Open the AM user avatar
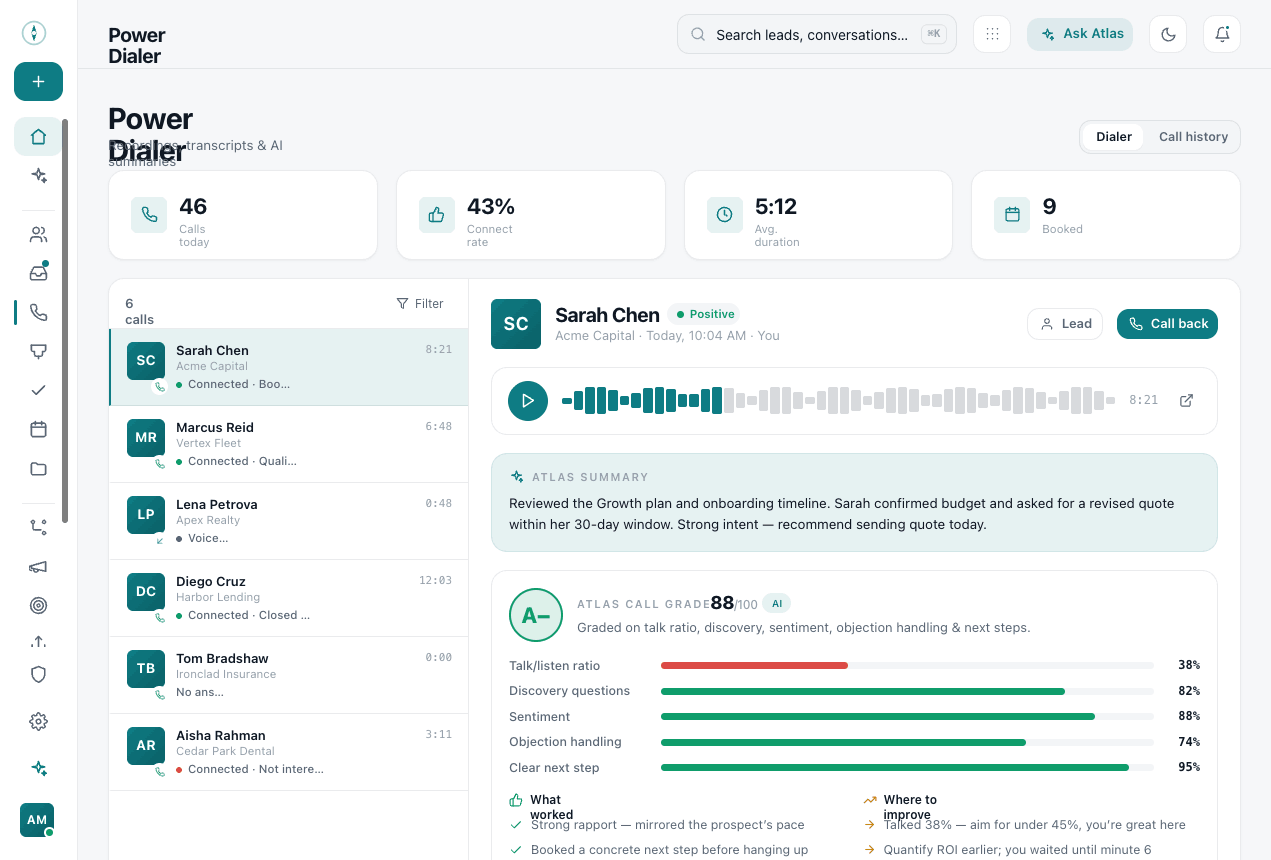The width and height of the screenshot is (1271, 860). (37, 820)
